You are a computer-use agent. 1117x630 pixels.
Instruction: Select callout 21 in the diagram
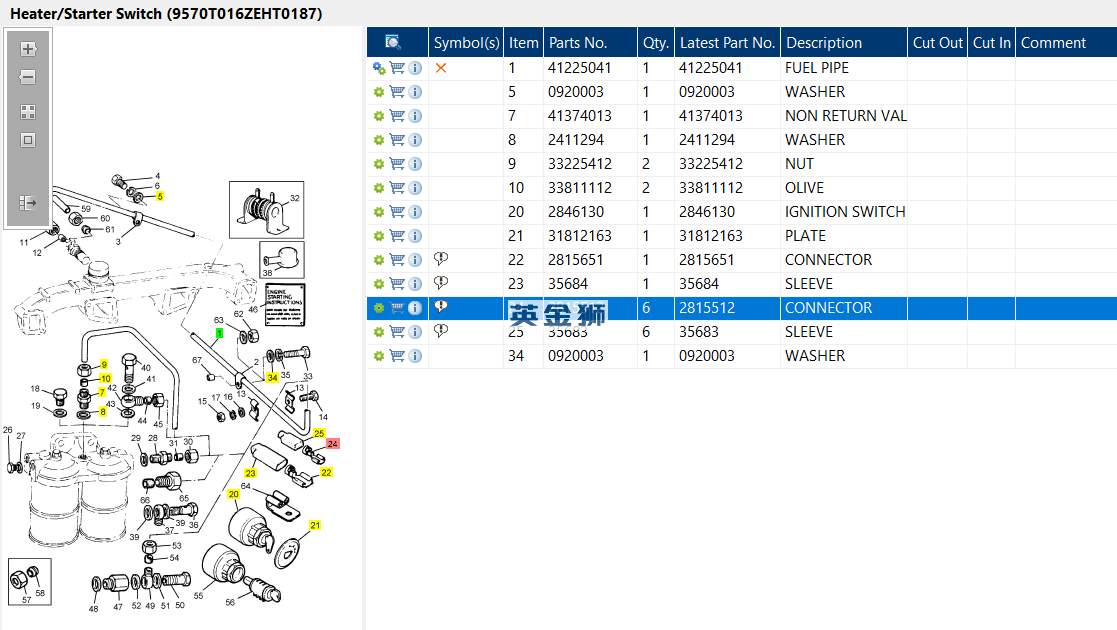(315, 525)
